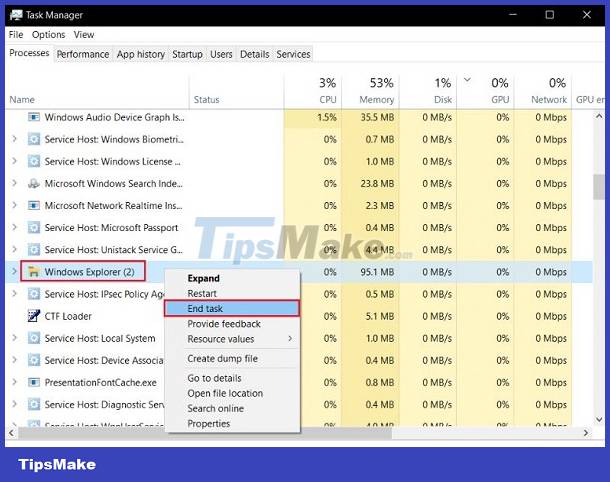610x482 pixels.
Task: Switch to the App history tab
Action: click(x=141, y=54)
